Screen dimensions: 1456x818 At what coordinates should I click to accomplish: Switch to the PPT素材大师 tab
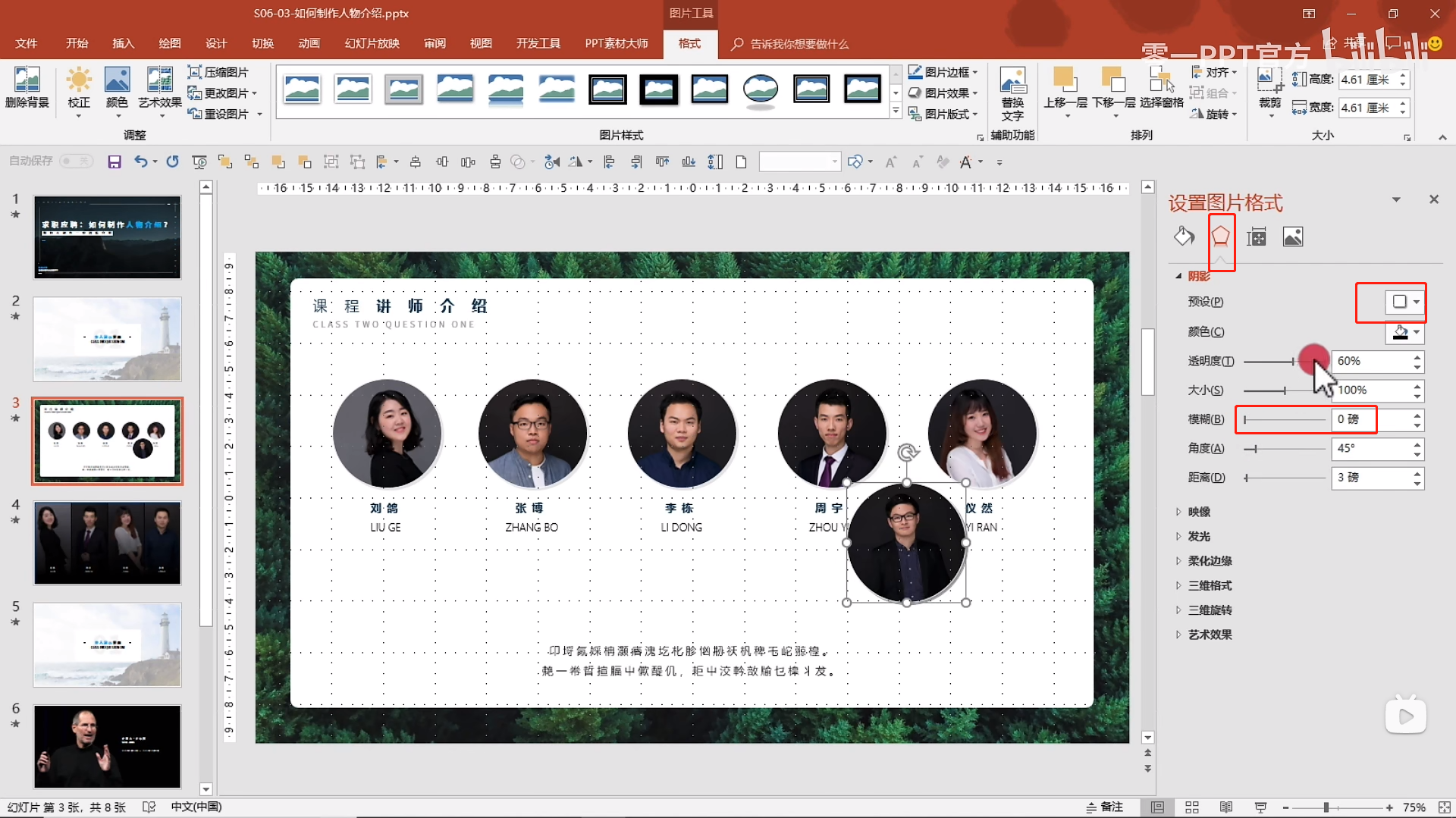[617, 43]
